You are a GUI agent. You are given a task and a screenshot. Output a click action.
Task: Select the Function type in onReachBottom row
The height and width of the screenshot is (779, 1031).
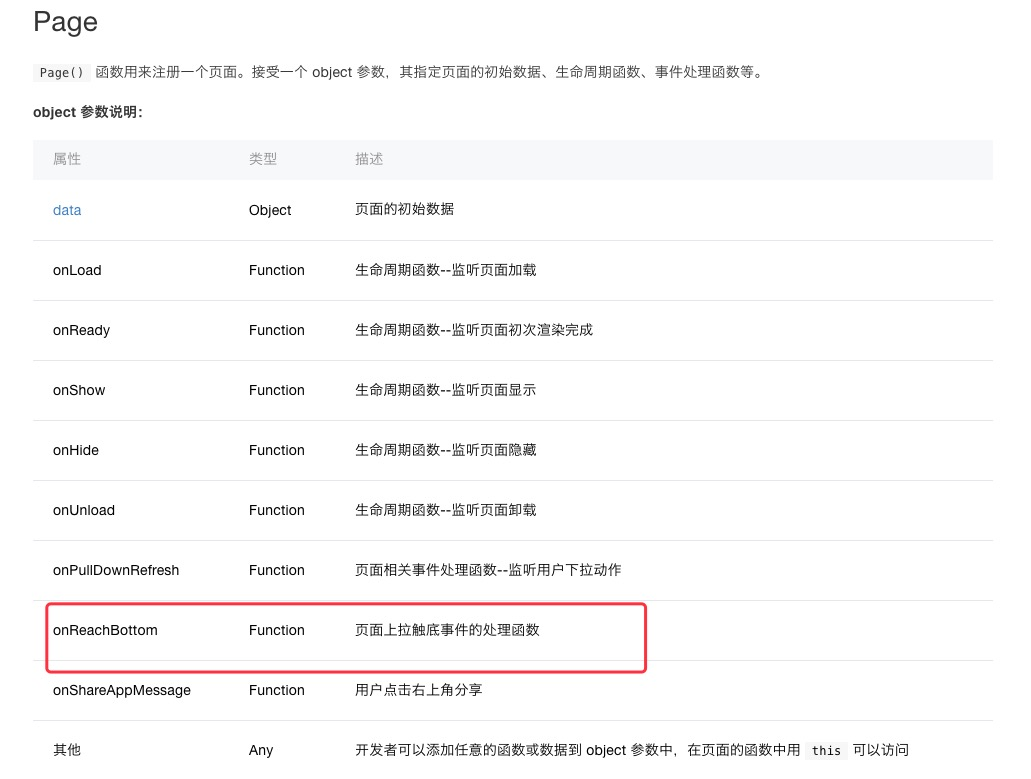click(x=276, y=630)
